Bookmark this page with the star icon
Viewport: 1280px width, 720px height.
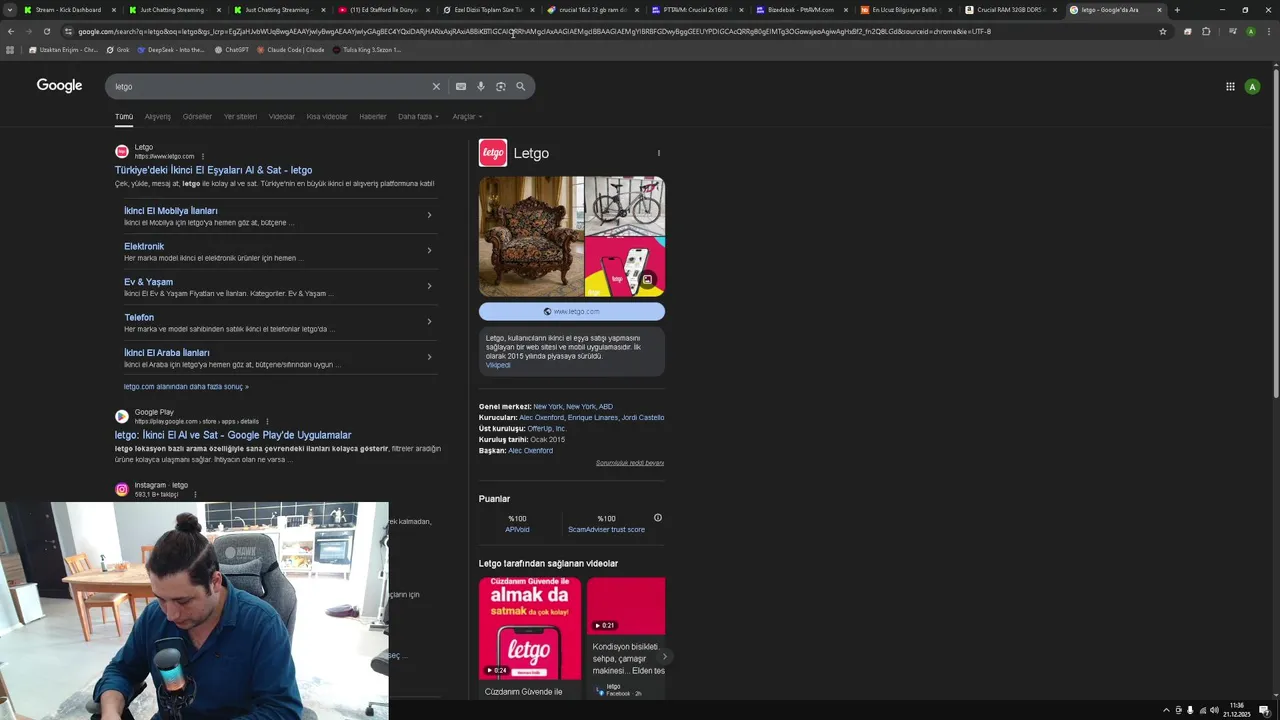1163,31
